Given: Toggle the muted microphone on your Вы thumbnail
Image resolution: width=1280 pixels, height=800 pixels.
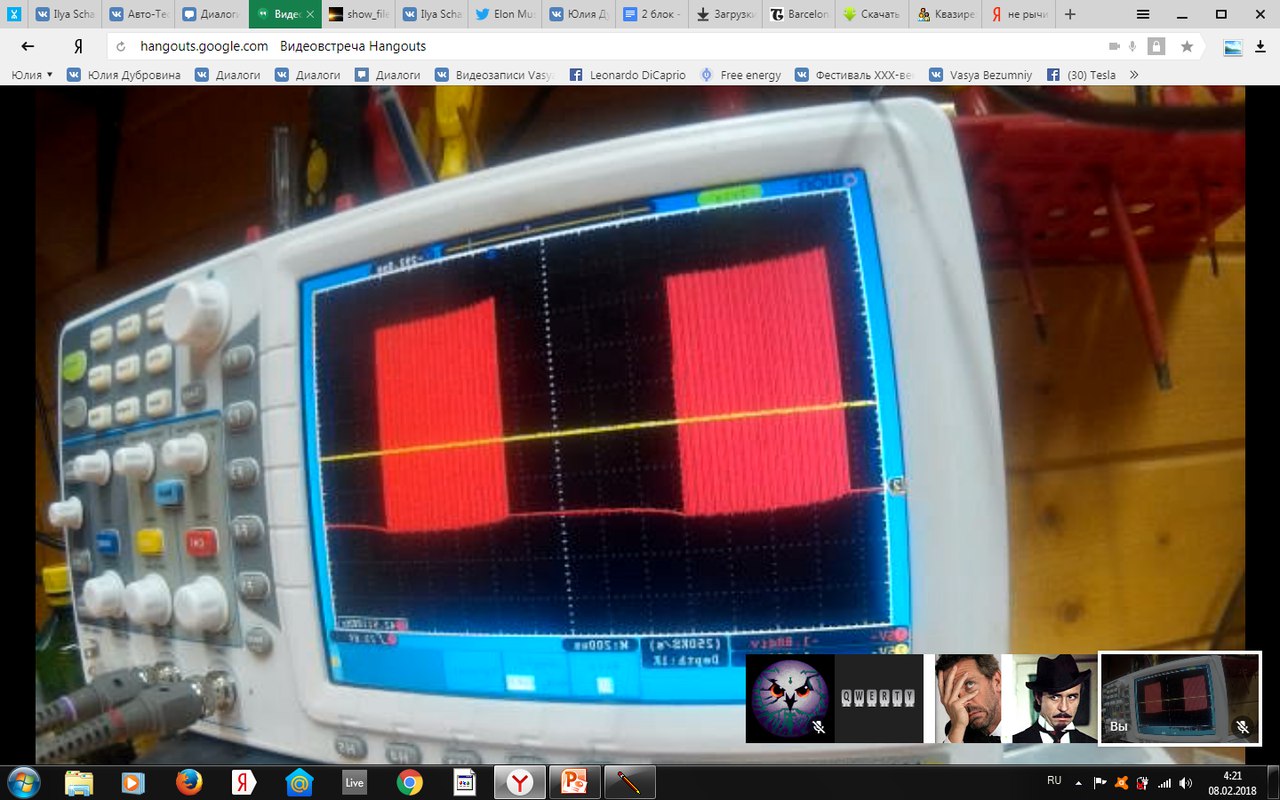Looking at the screenshot, I should click(x=1242, y=727).
